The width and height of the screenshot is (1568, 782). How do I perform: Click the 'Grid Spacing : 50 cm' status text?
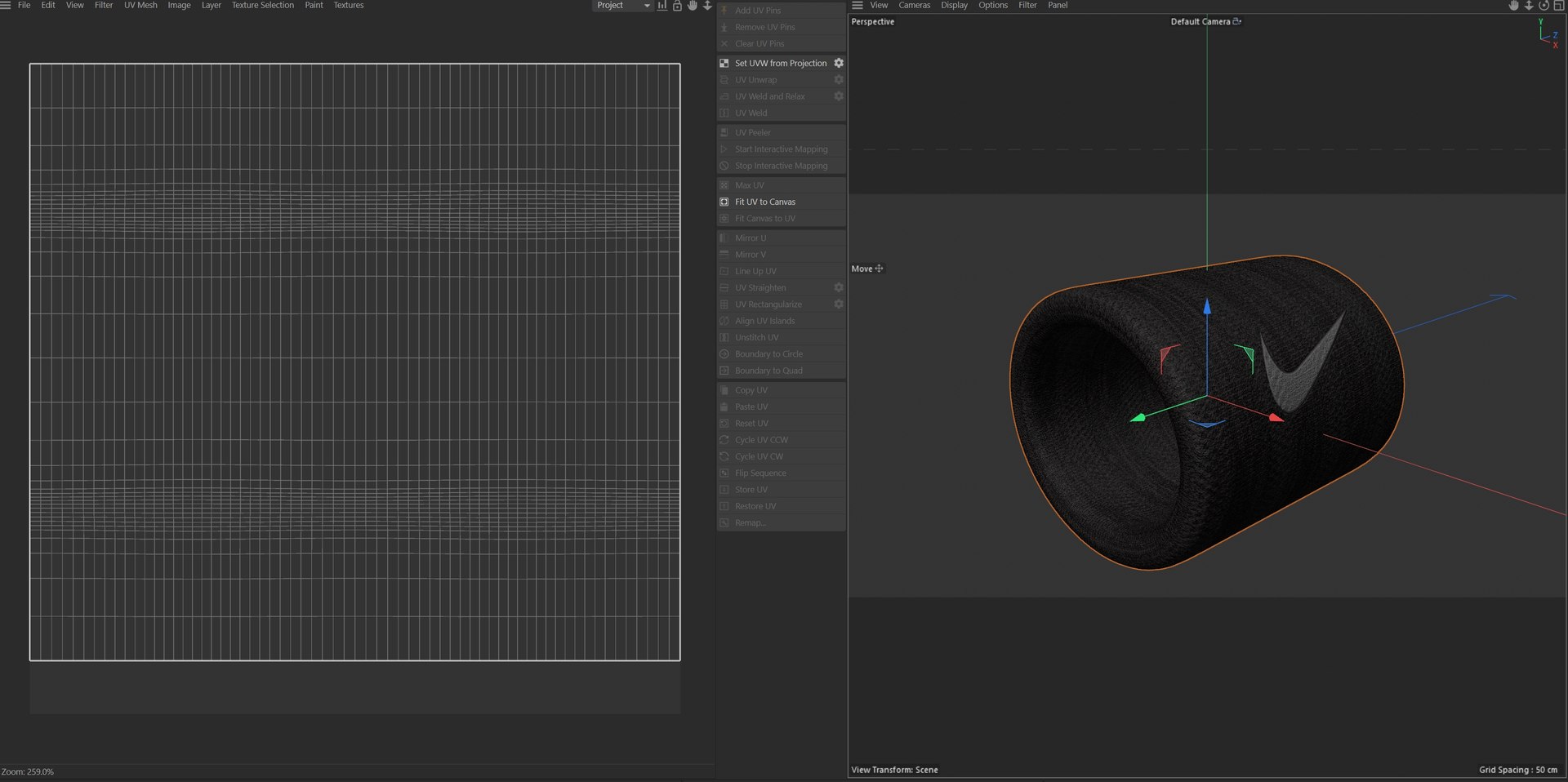pos(1518,770)
